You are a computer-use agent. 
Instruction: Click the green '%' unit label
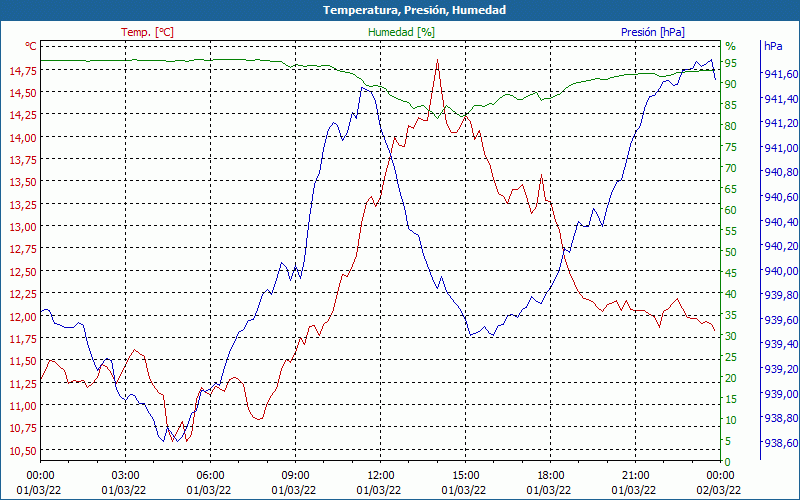point(731,46)
